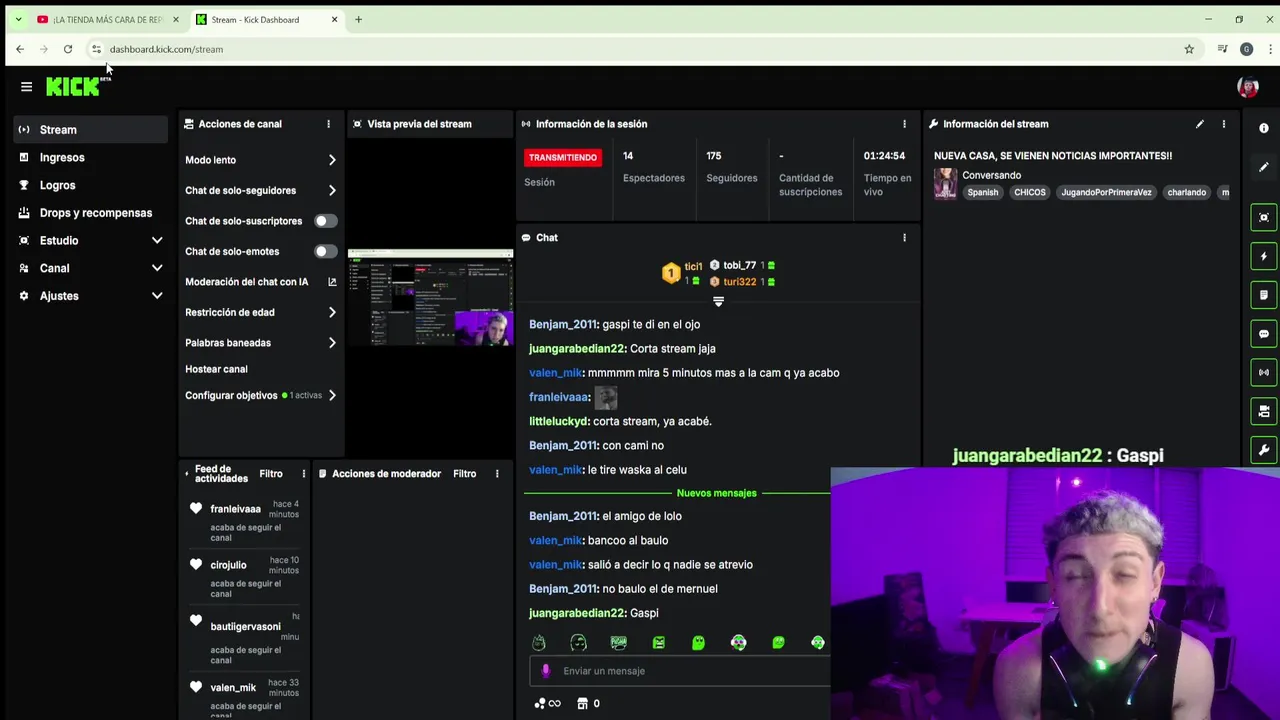
Task: Open options menu of Información de la sesión
Action: tap(904, 124)
